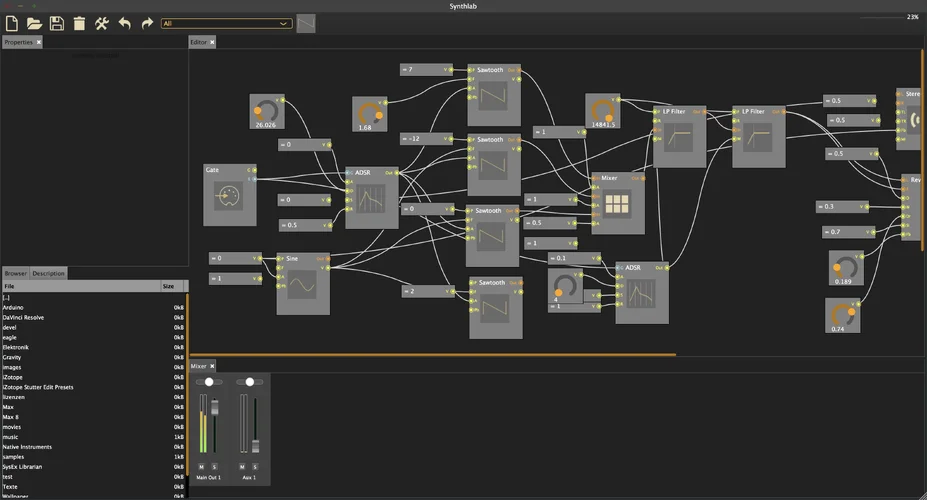Open the "All" module filter dropdown

[226, 23]
